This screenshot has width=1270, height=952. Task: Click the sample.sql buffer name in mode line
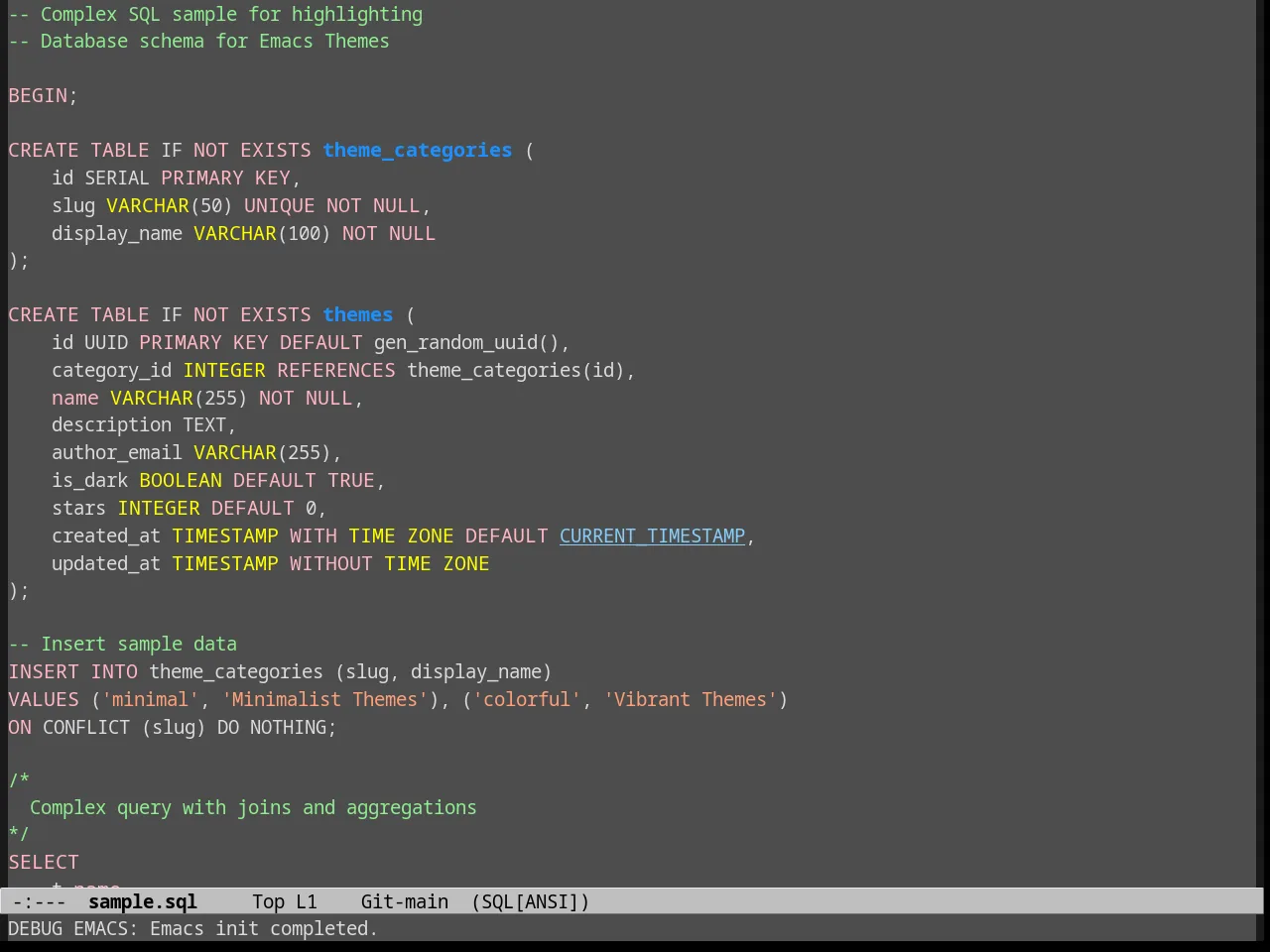[x=143, y=901]
